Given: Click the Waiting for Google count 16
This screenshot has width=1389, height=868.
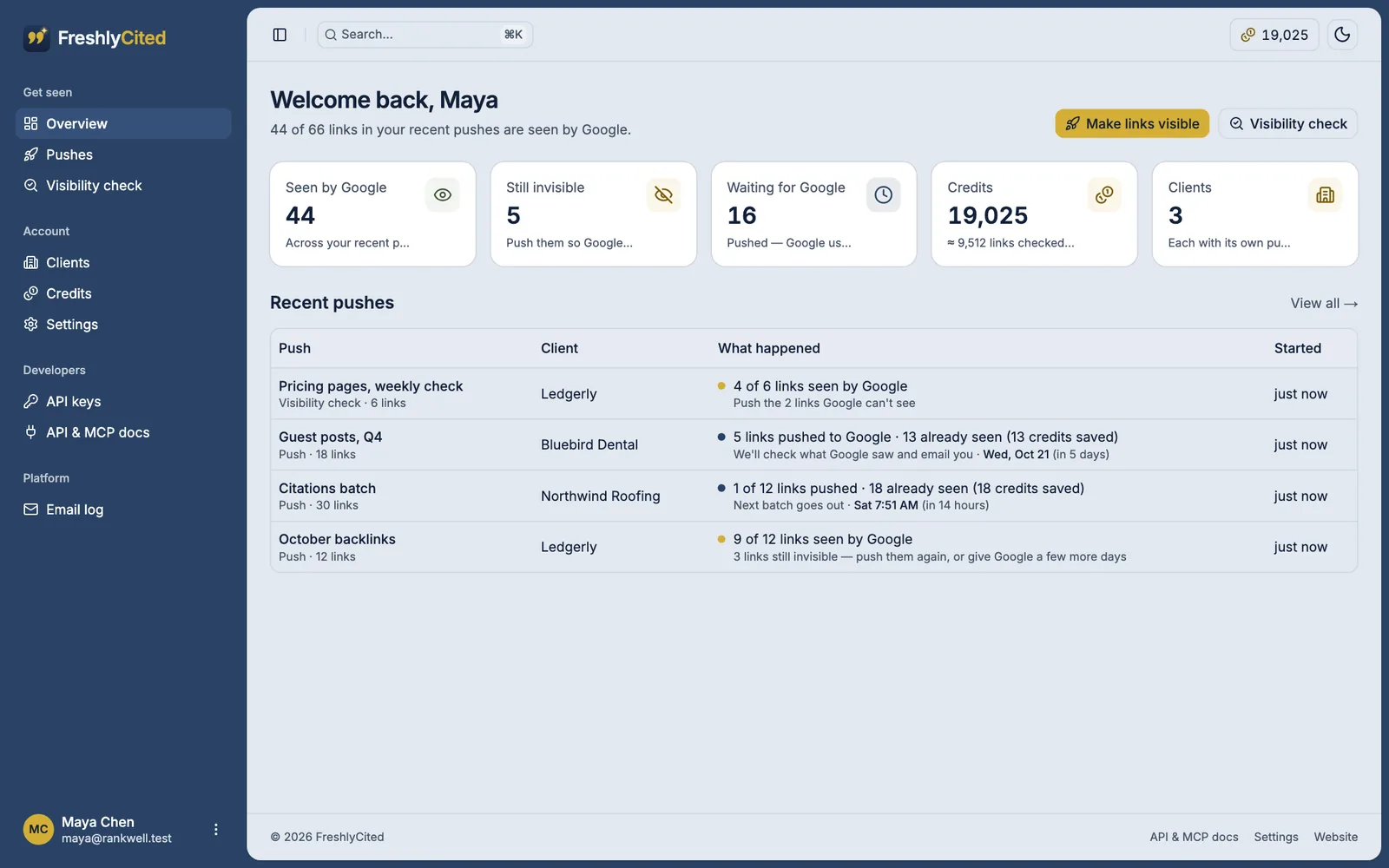Looking at the screenshot, I should pyautogui.click(x=742, y=215).
